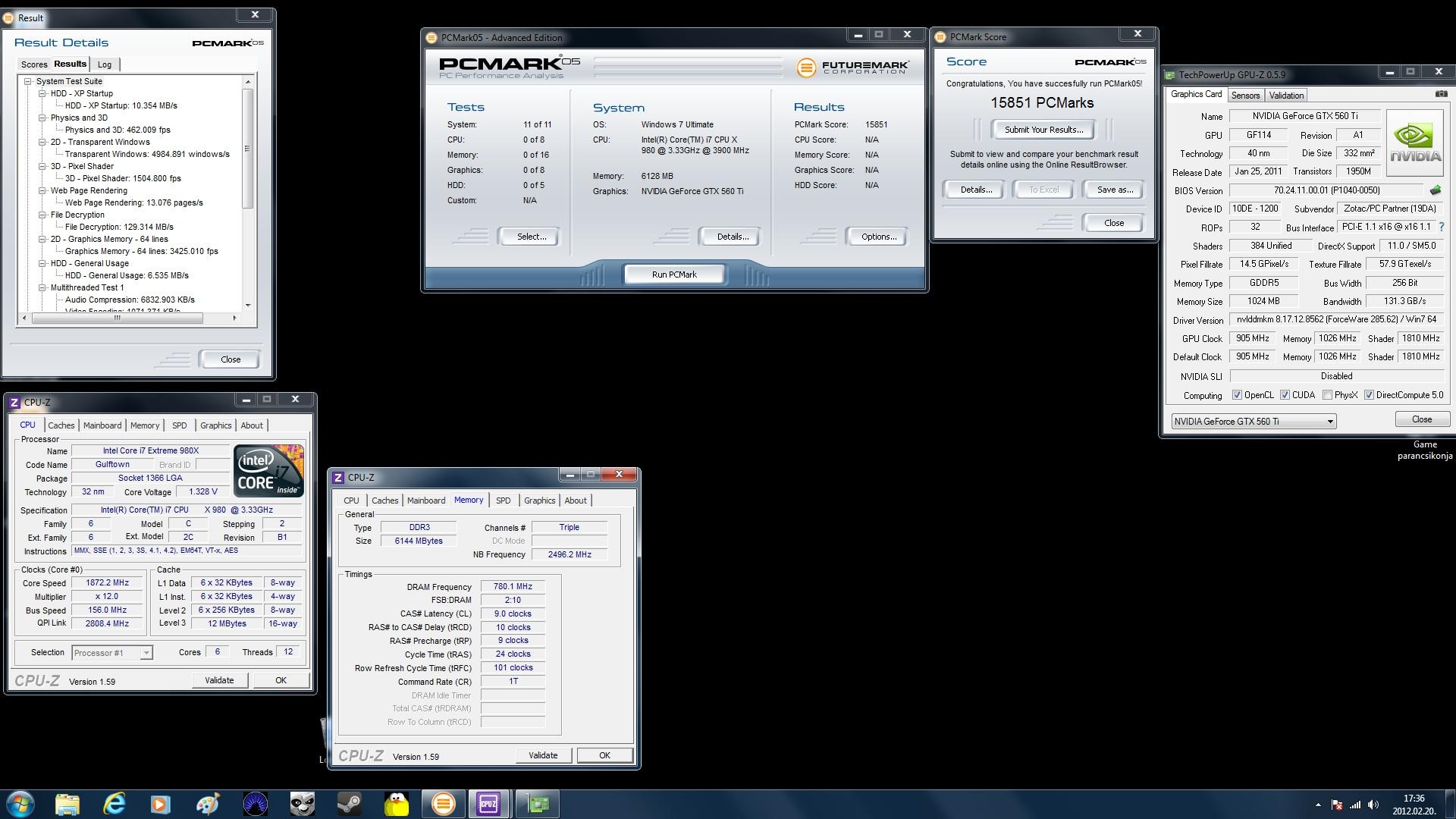Click Select button under Tests
Screen dimensions: 1456x819
[531, 237]
